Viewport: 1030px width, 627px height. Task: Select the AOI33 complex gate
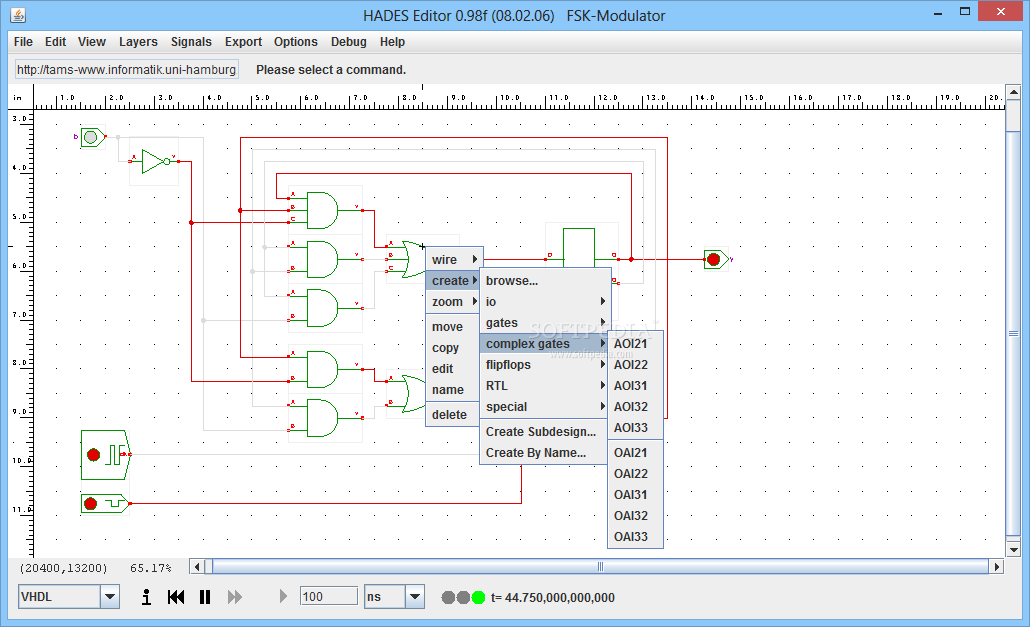coord(635,427)
